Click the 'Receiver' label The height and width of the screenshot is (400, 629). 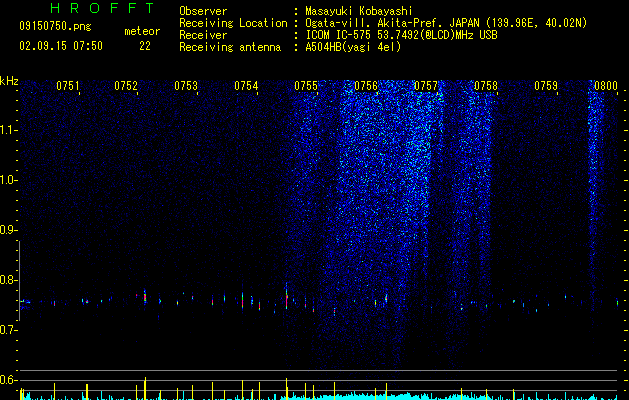click(203, 35)
